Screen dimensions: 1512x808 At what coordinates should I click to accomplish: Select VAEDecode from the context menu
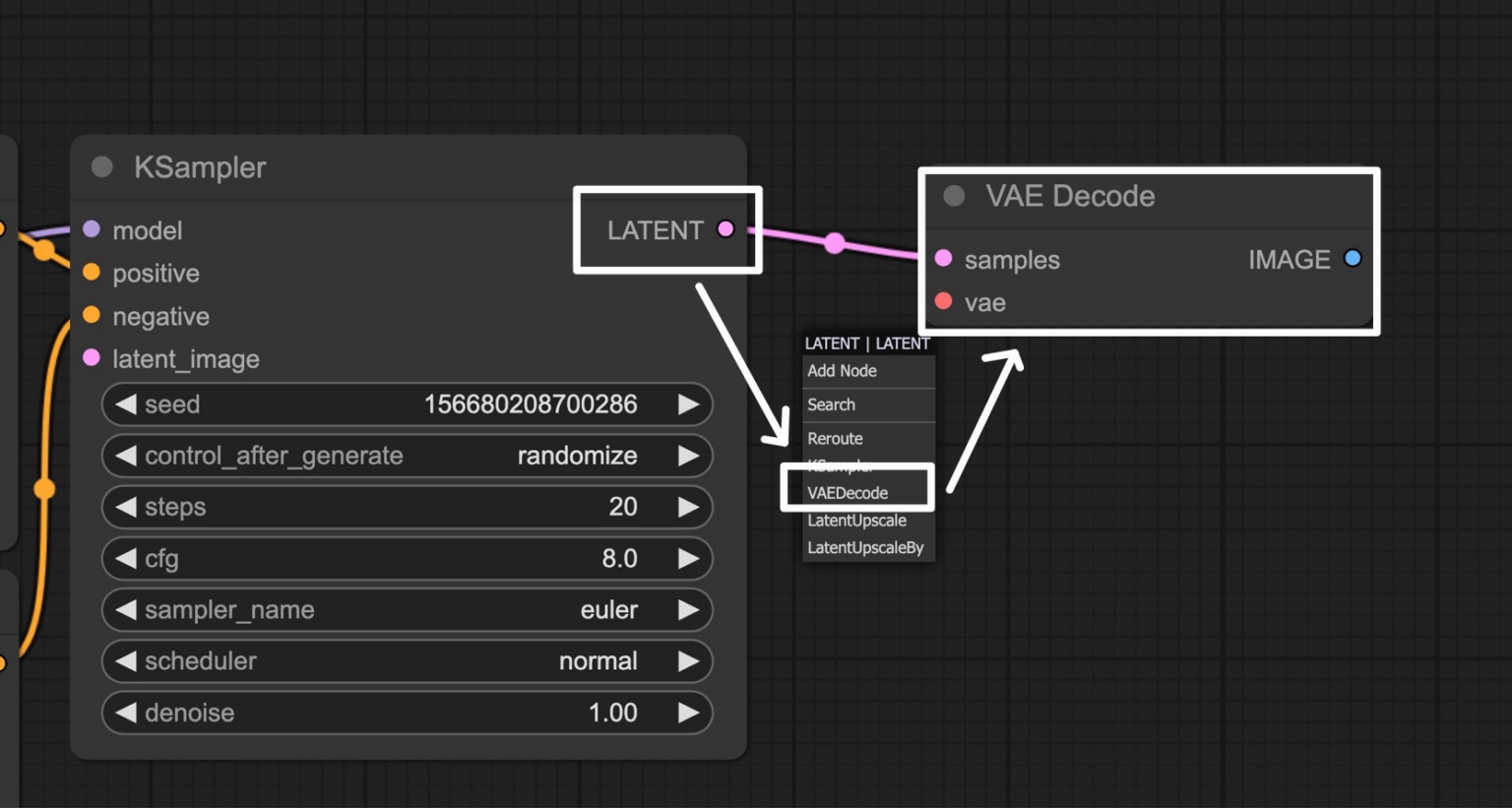(x=848, y=493)
